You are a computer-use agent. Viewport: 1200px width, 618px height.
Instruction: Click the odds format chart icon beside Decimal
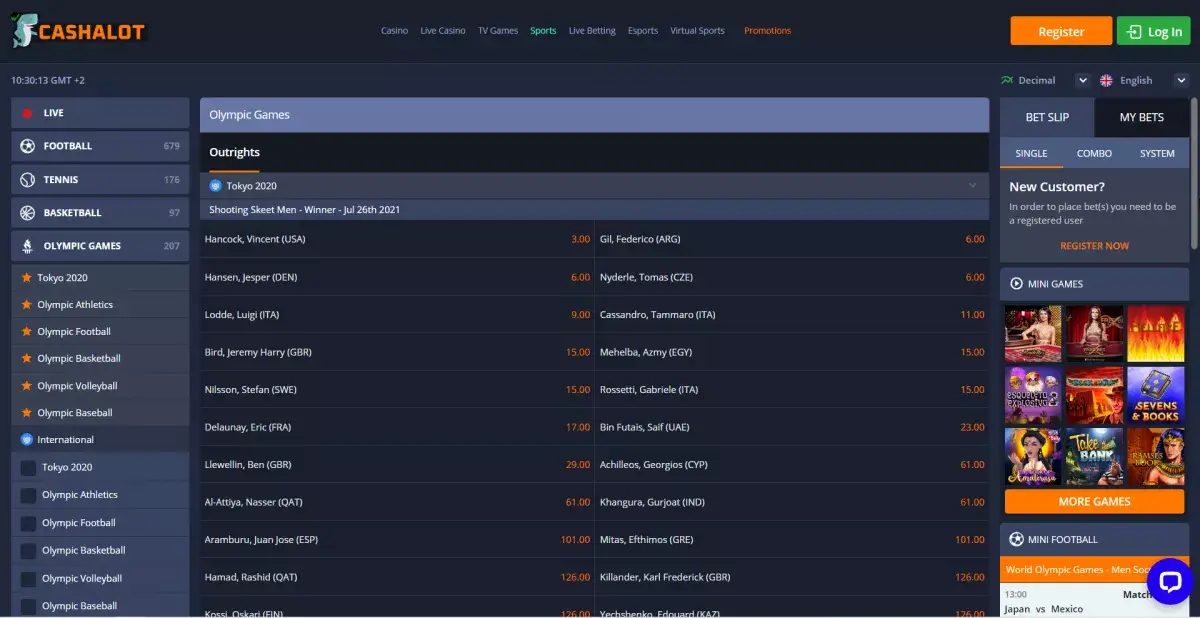1006,80
